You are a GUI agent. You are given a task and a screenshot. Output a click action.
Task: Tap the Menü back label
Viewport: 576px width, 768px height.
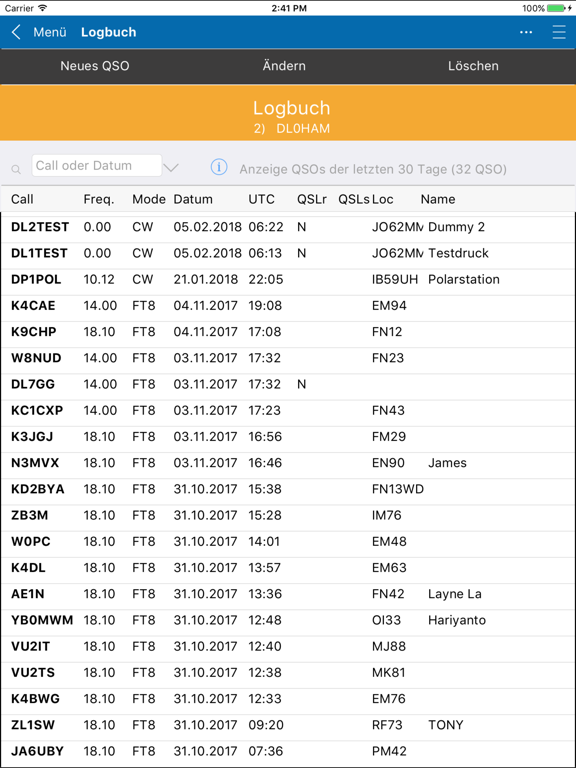click(x=50, y=32)
